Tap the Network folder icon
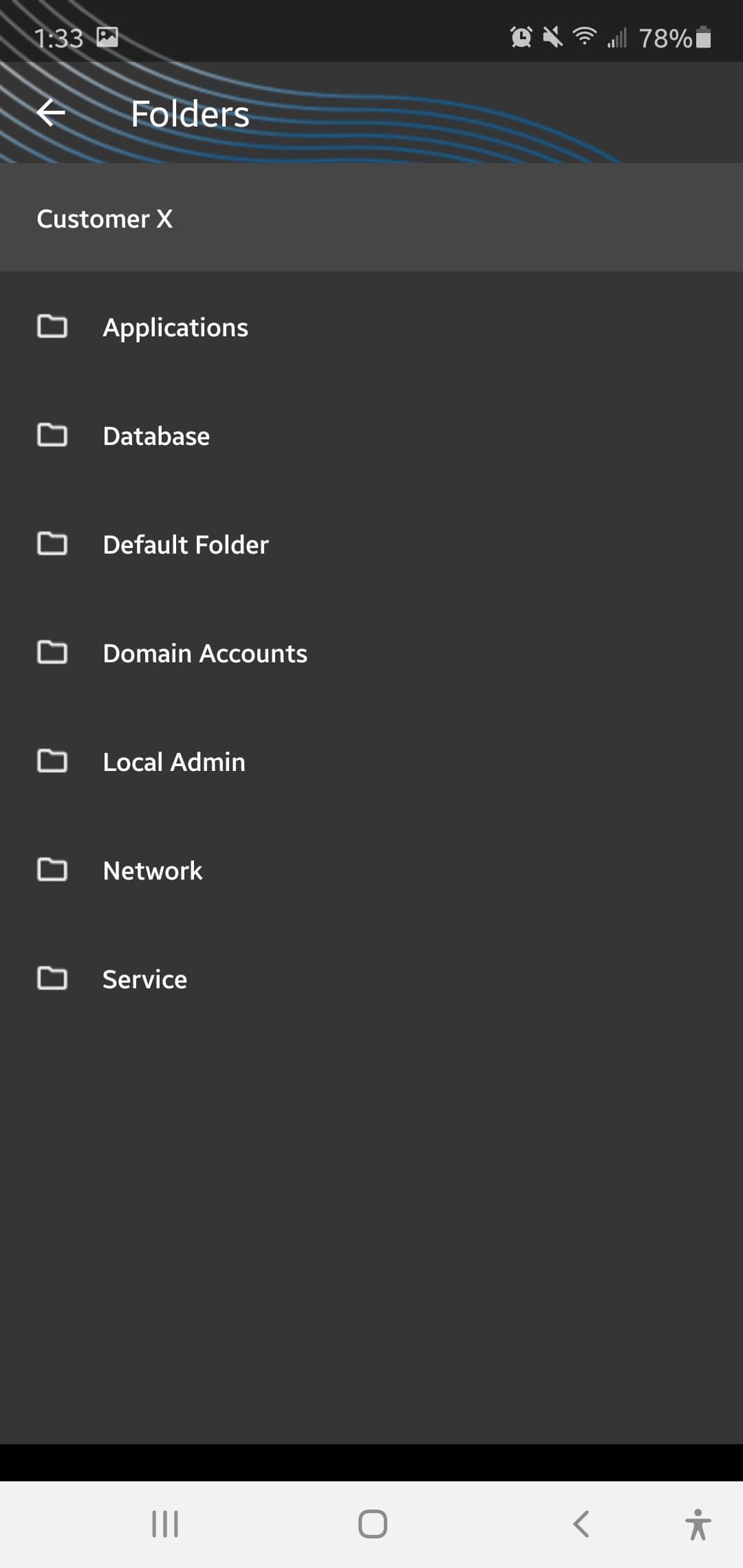The width and height of the screenshot is (743, 1568). (x=52, y=870)
